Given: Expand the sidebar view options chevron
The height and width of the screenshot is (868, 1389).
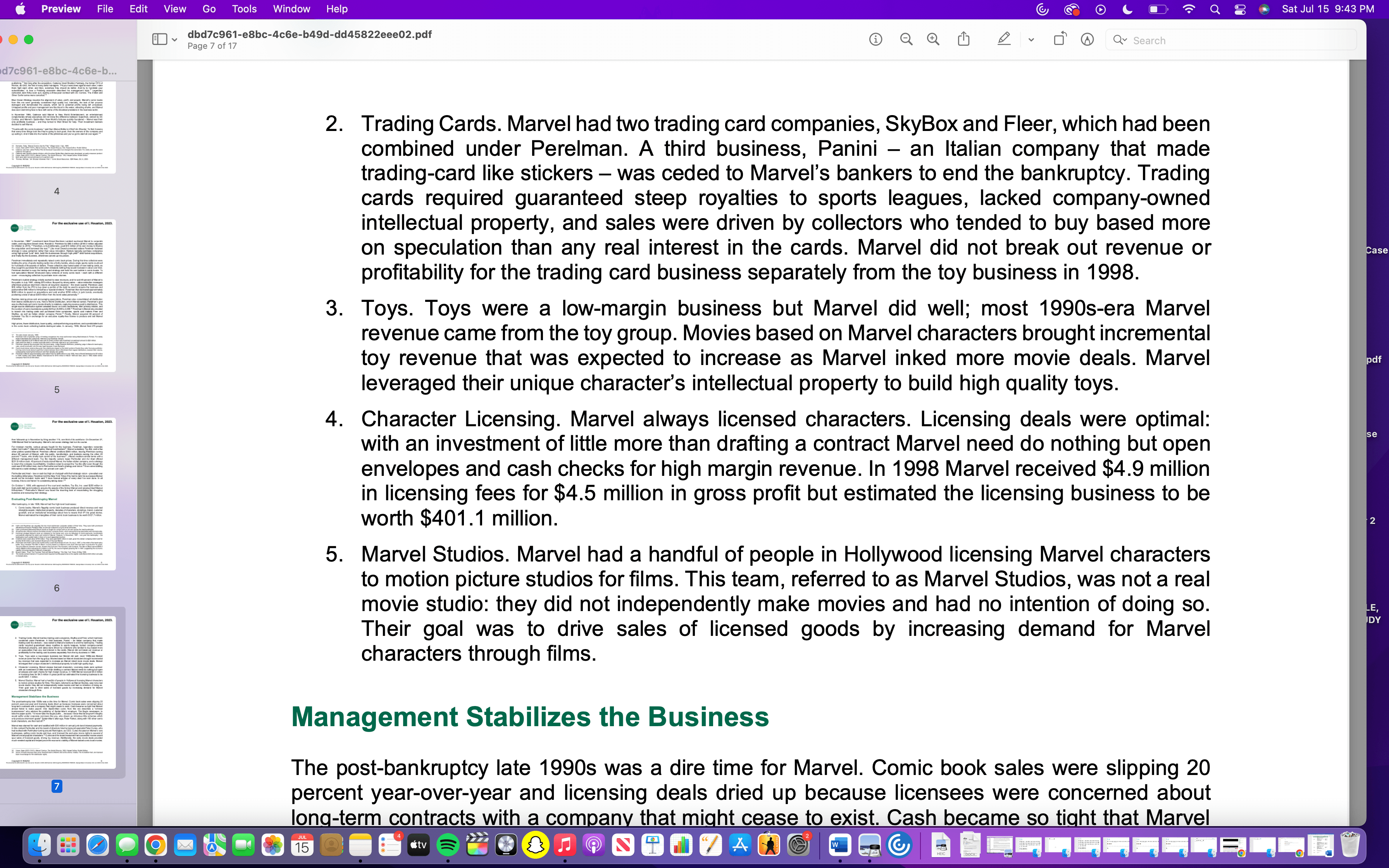Looking at the screenshot, I should 174,40.
